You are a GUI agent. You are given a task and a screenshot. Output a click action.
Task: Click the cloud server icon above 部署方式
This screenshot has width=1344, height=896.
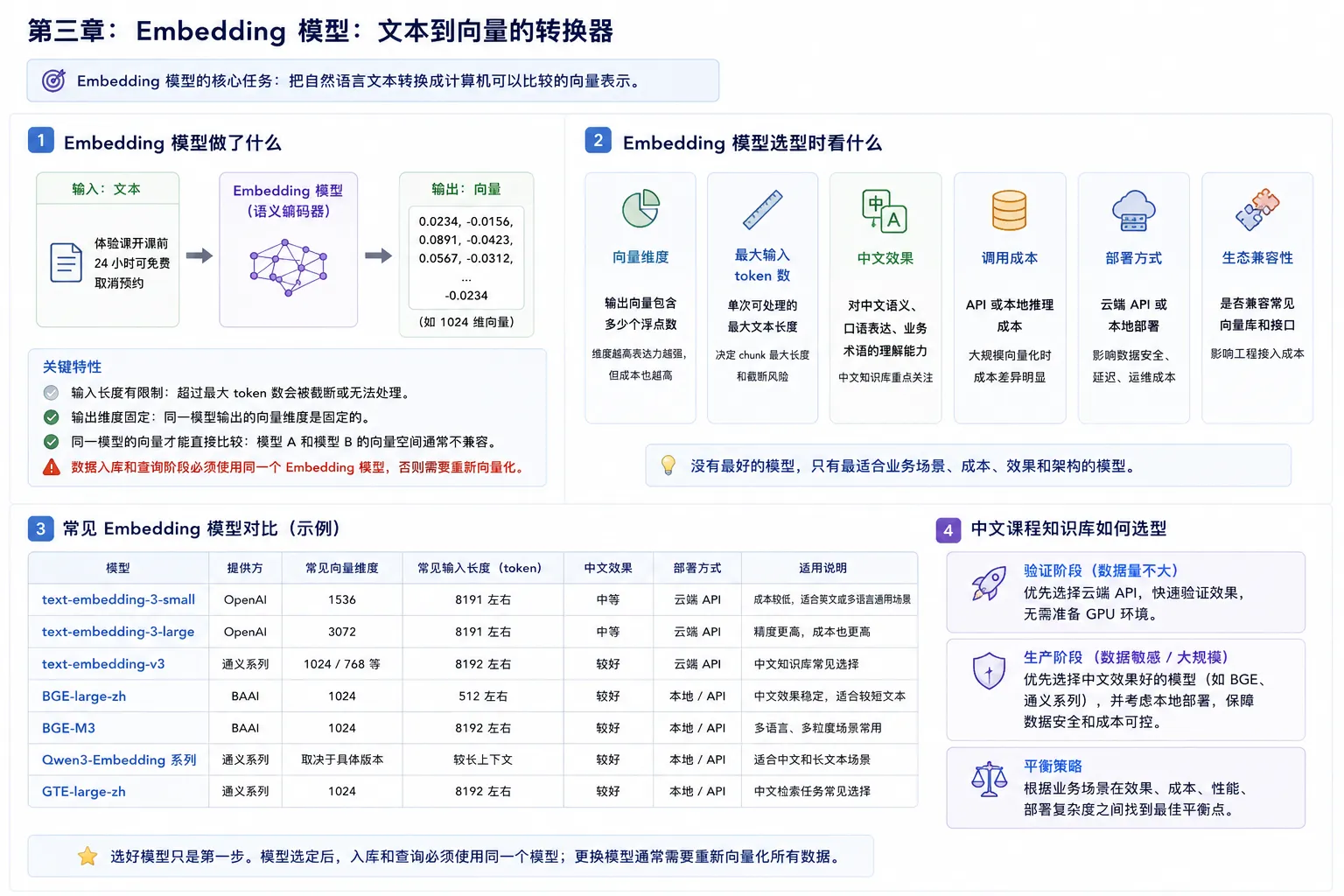1133,211
